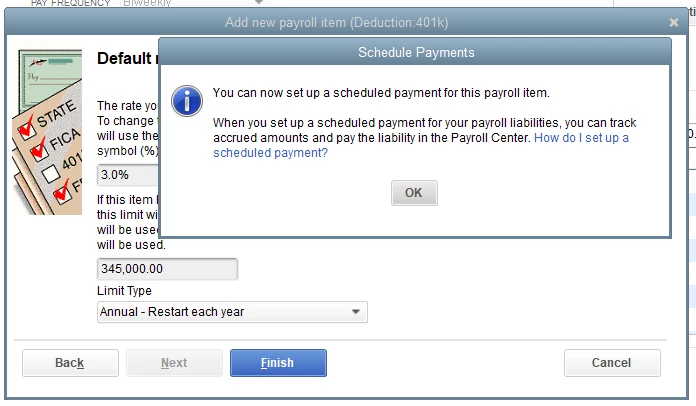Select the 345,000.00 limit field
Viewport: 696px width, 406px height.
coord(167,269)
